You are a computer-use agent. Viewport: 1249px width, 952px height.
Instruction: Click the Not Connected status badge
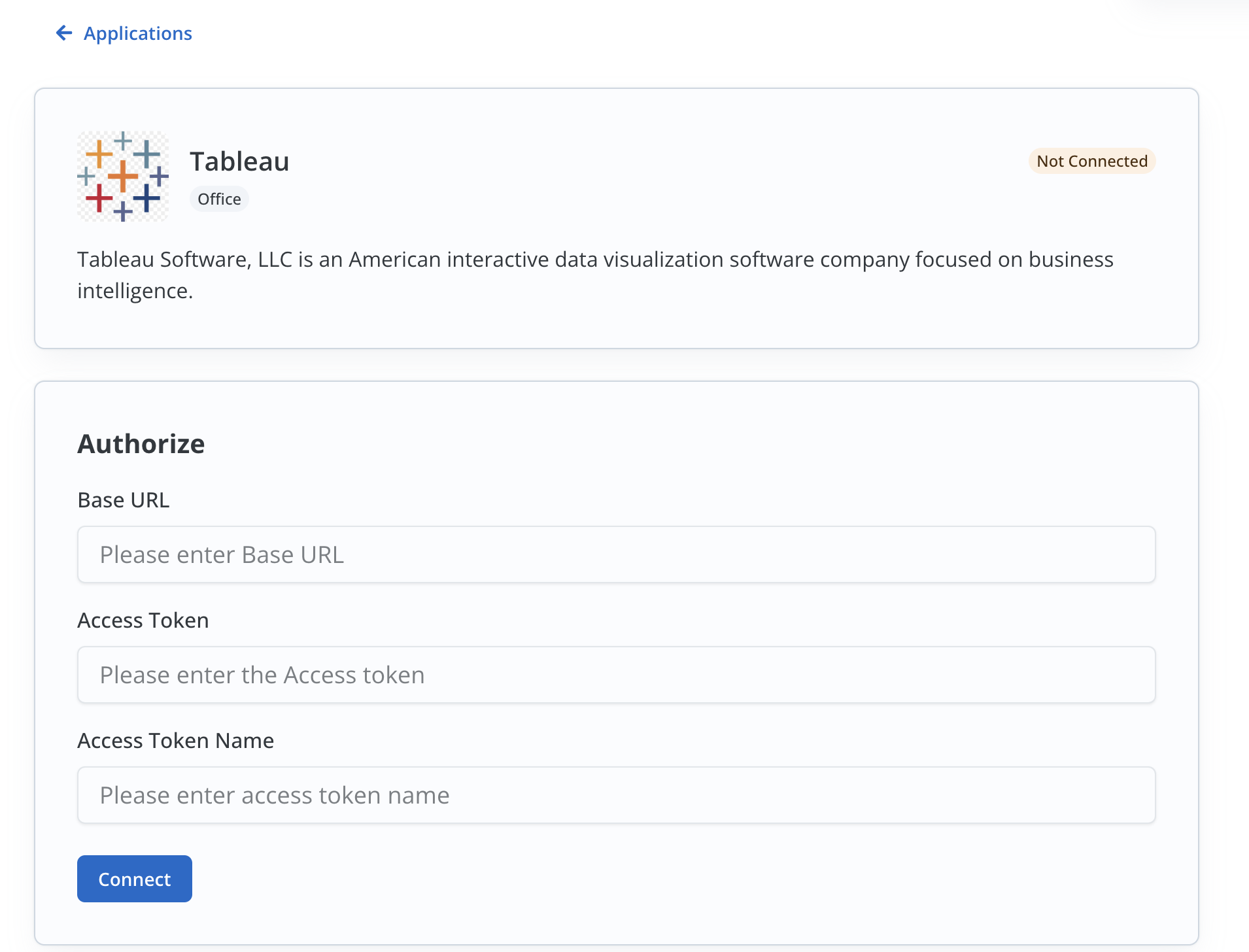[x=1092, y=161]
